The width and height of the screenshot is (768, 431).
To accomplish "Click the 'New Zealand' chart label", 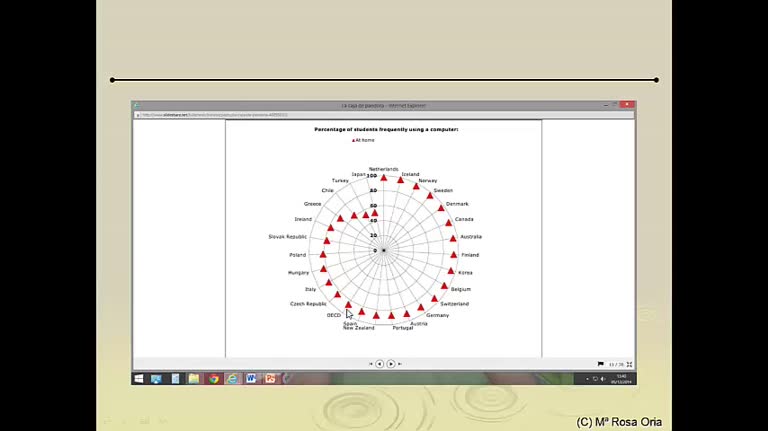I will pos(359,328).
